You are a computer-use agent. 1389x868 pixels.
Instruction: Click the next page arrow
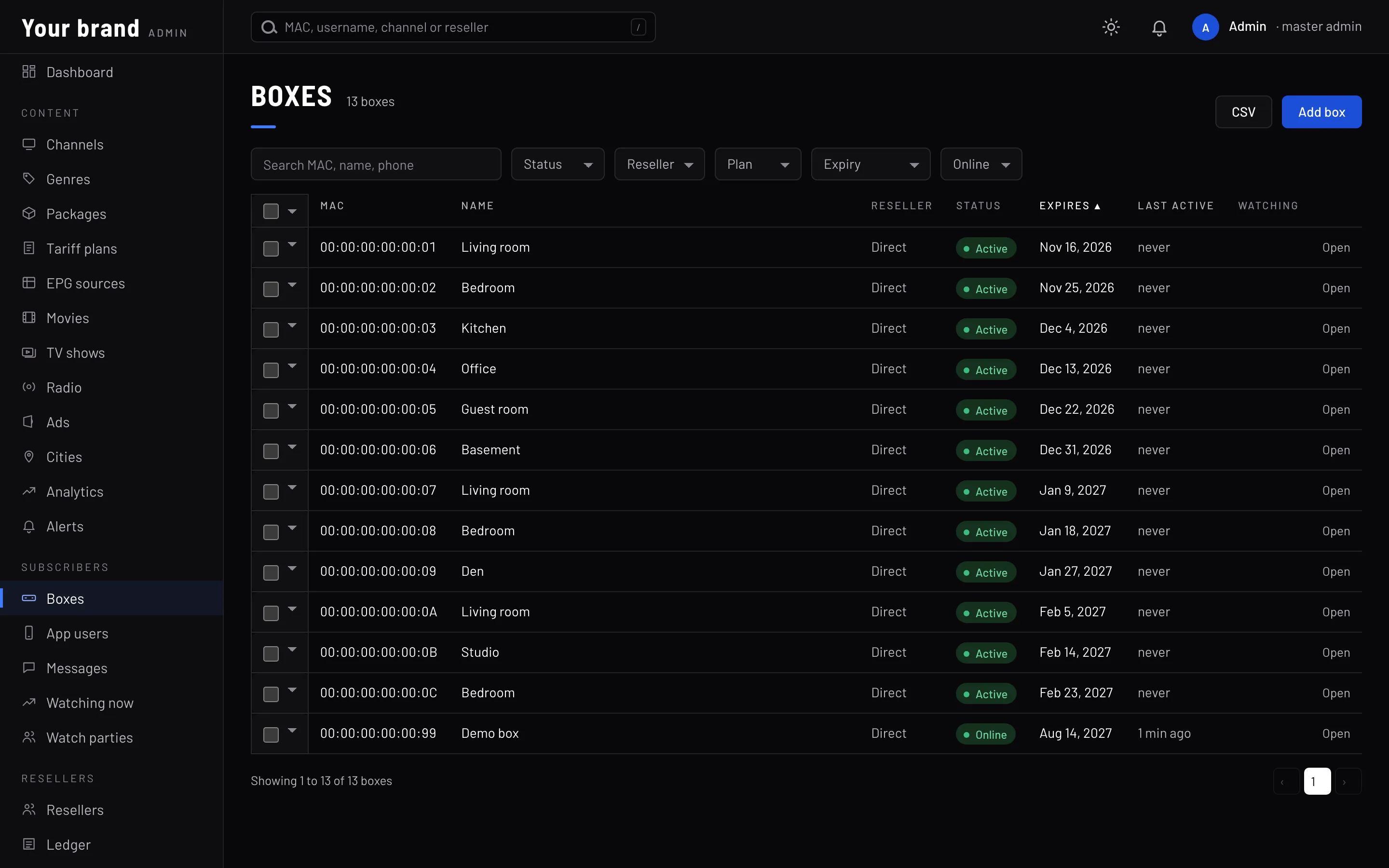pyautogui.click(x=1348, y=781)
